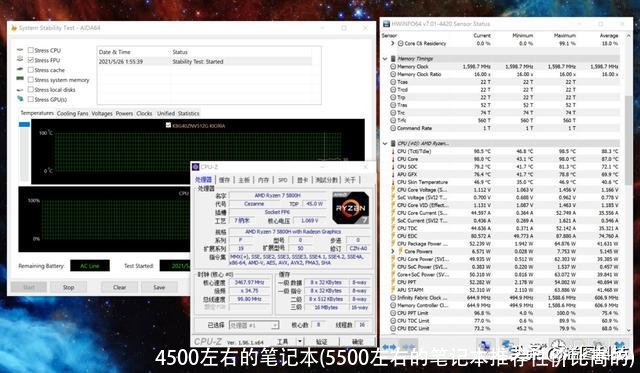Click the CPU-Z title bar icon

196,167
